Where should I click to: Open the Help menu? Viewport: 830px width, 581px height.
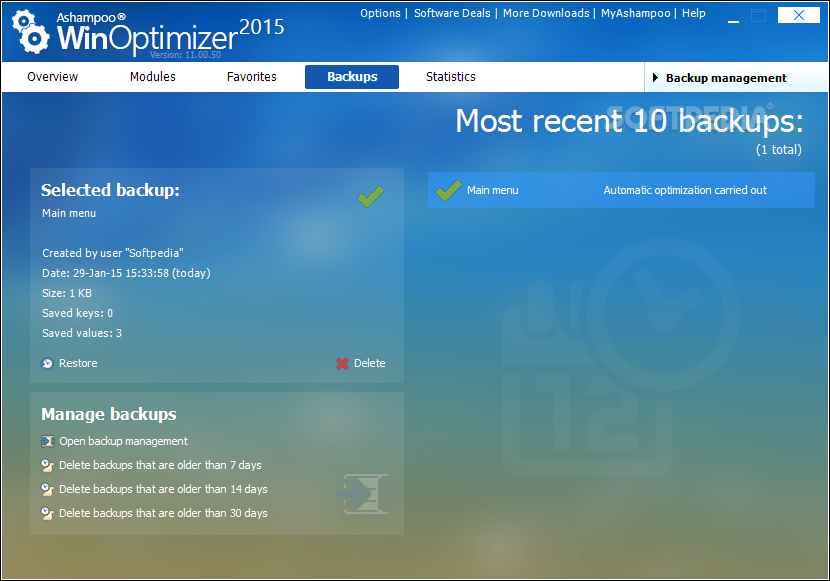pyautogui.click(x=693, y=13)
